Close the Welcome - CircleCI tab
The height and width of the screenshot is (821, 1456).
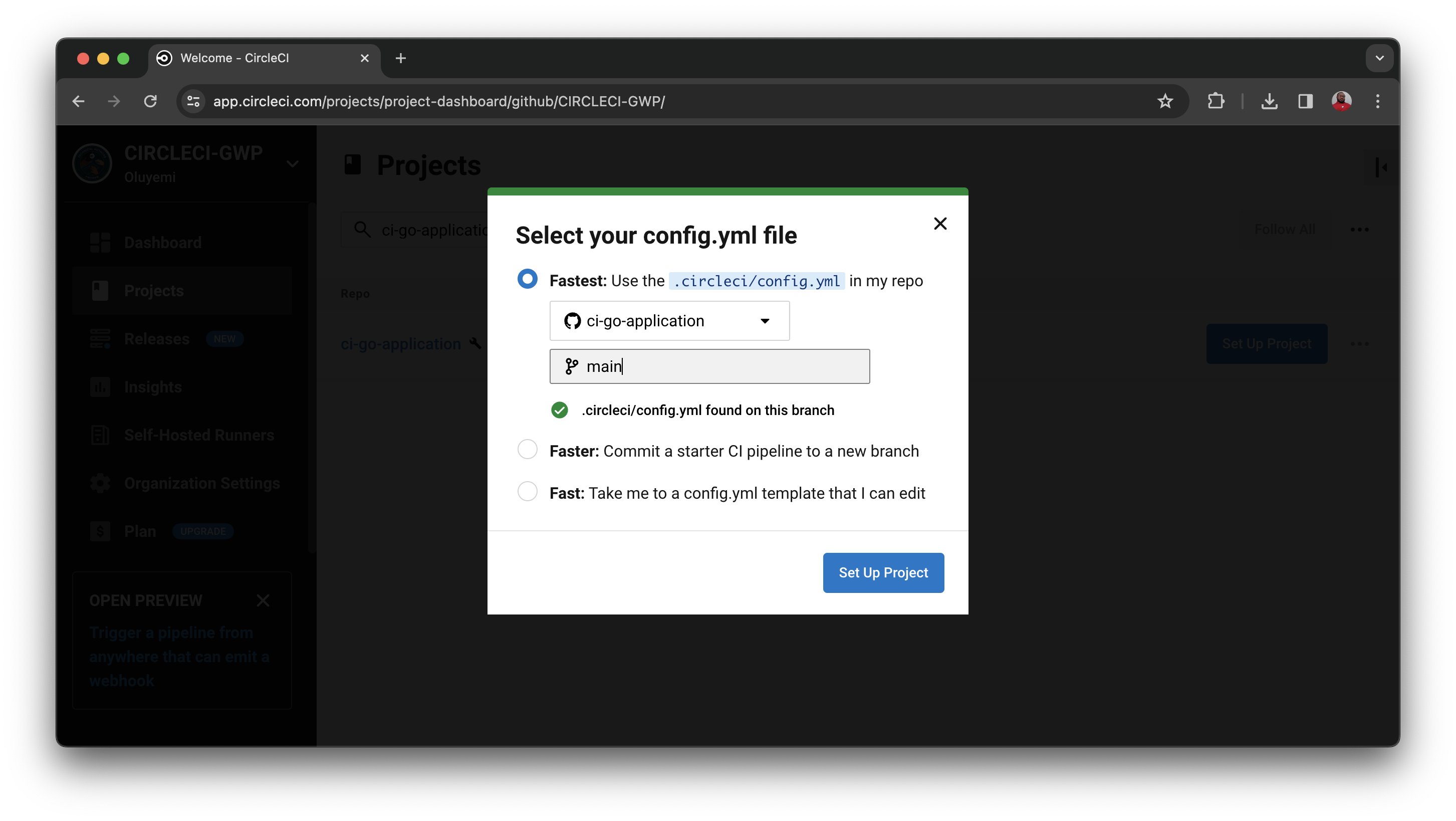(365, 58)
